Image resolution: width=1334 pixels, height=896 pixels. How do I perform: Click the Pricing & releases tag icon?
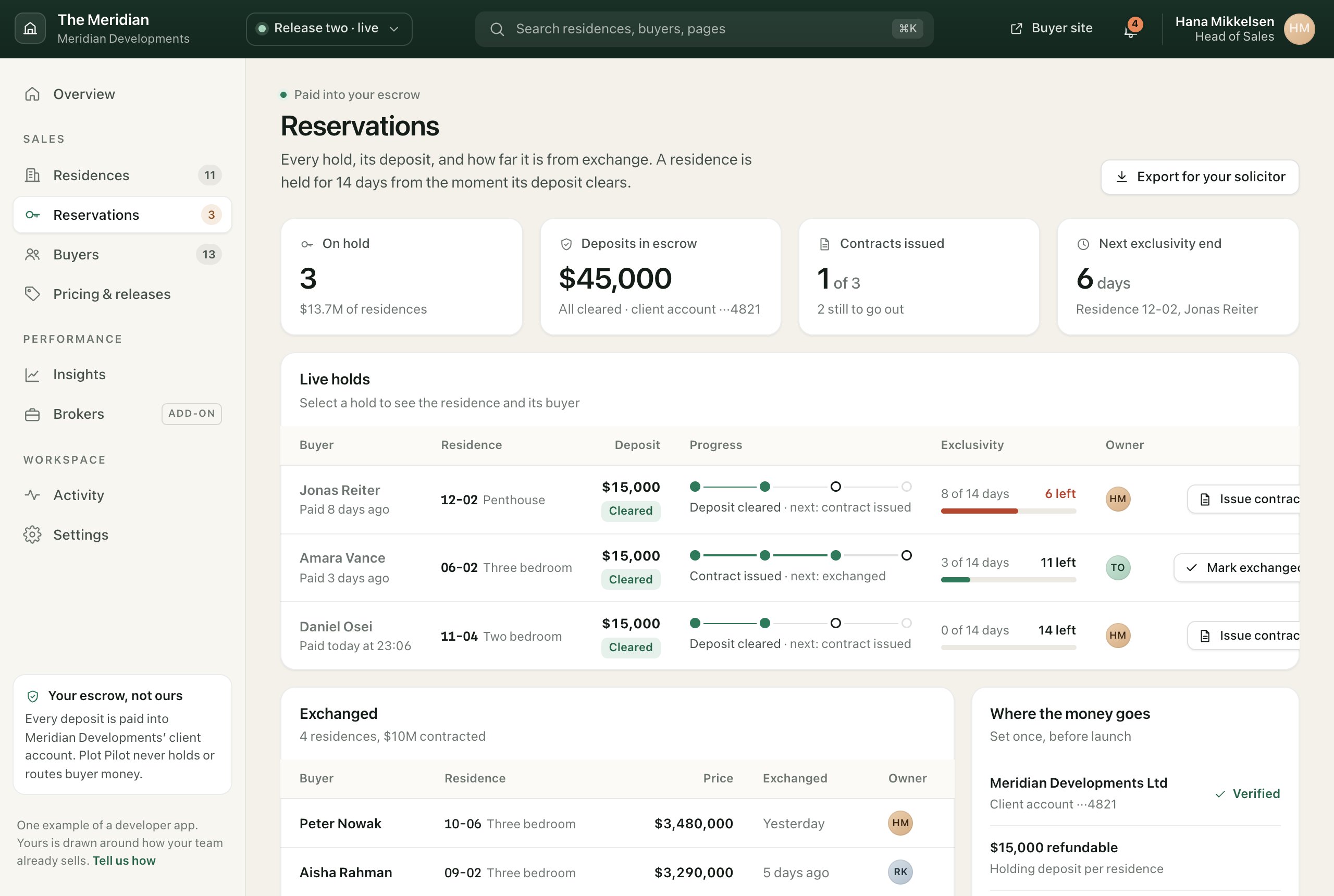33,294
